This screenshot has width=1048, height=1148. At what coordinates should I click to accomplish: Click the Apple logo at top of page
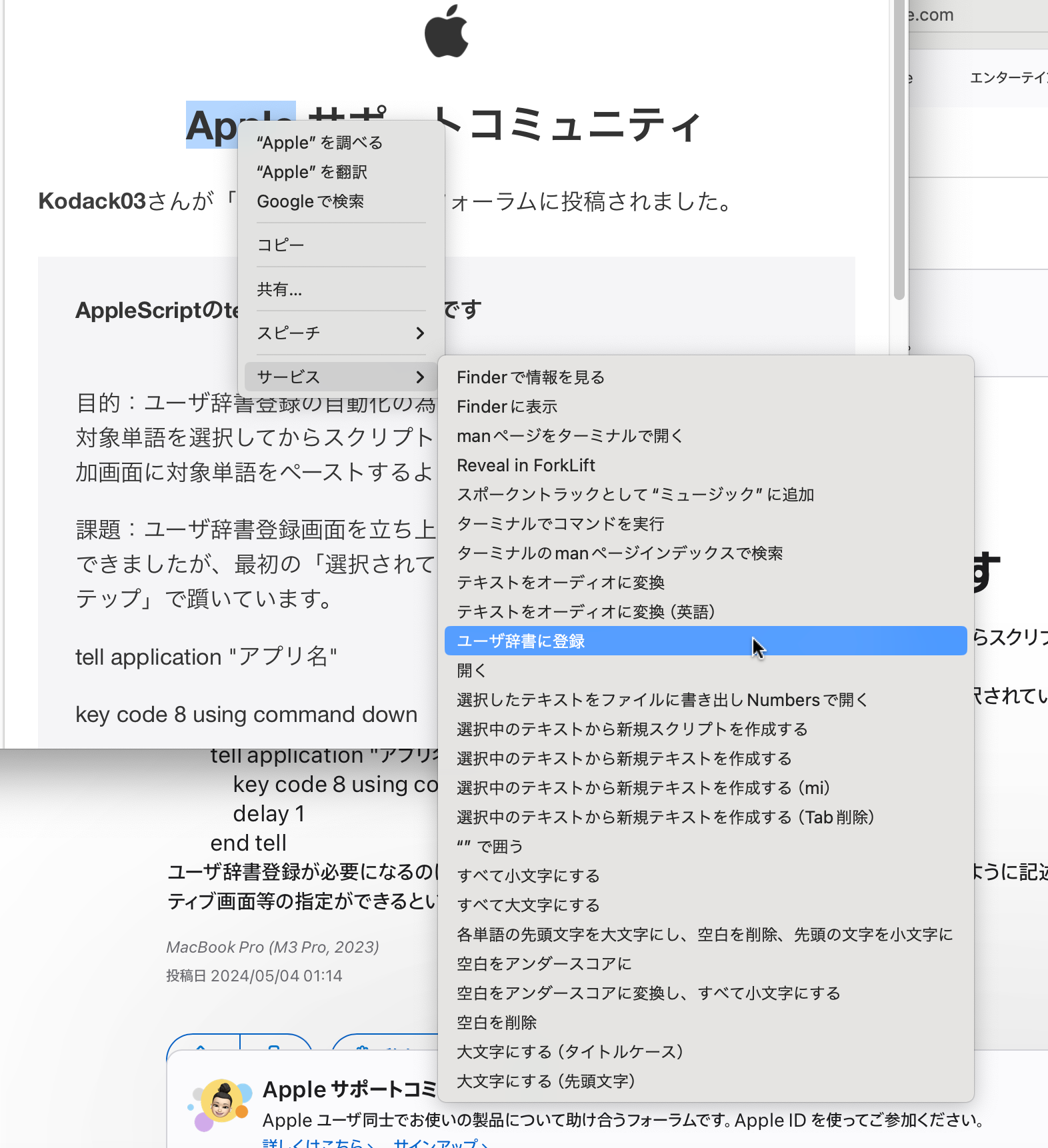pos(447,31)
